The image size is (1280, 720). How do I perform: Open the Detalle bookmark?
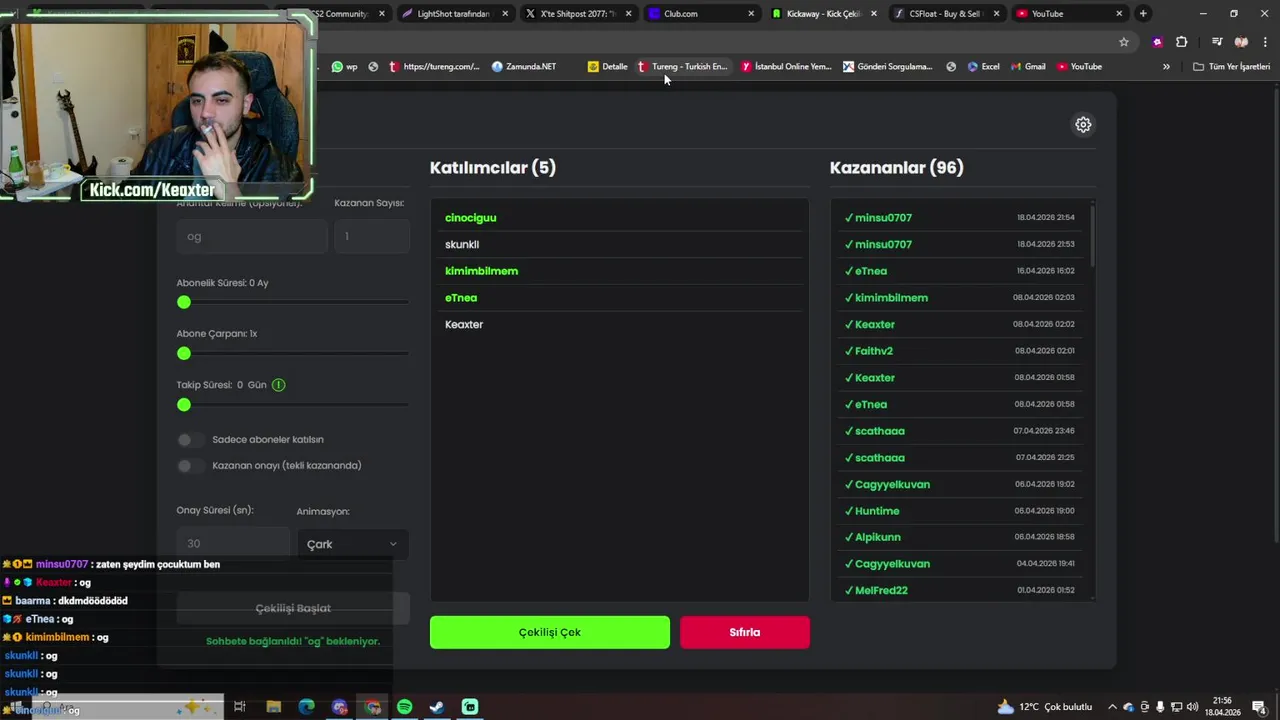608,67
